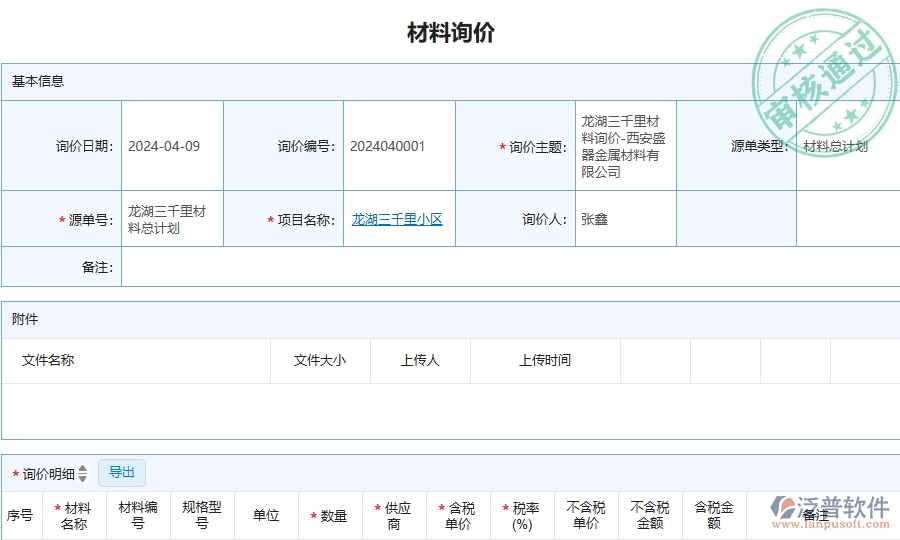Click the 询价主题 field label
Screen dimensions: 900x540
[533, 147]
